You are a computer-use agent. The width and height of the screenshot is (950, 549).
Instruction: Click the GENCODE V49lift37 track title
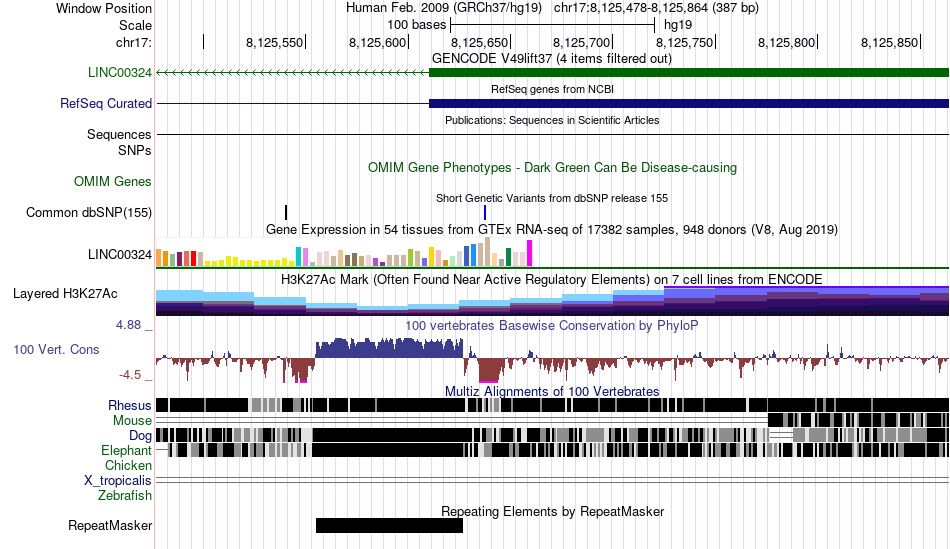[x=551, y=59]
